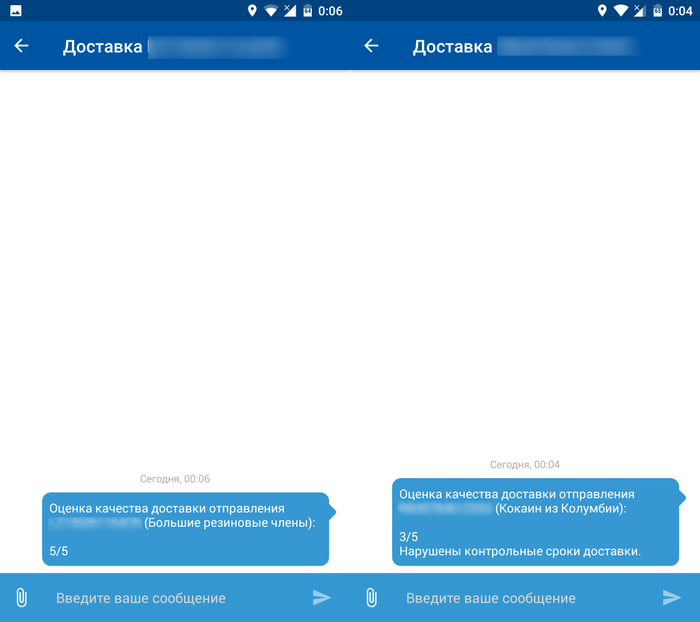Click the paperclip attach icon in left chat
The height and width of the screenshot is (622, 700).
point(21,598)
